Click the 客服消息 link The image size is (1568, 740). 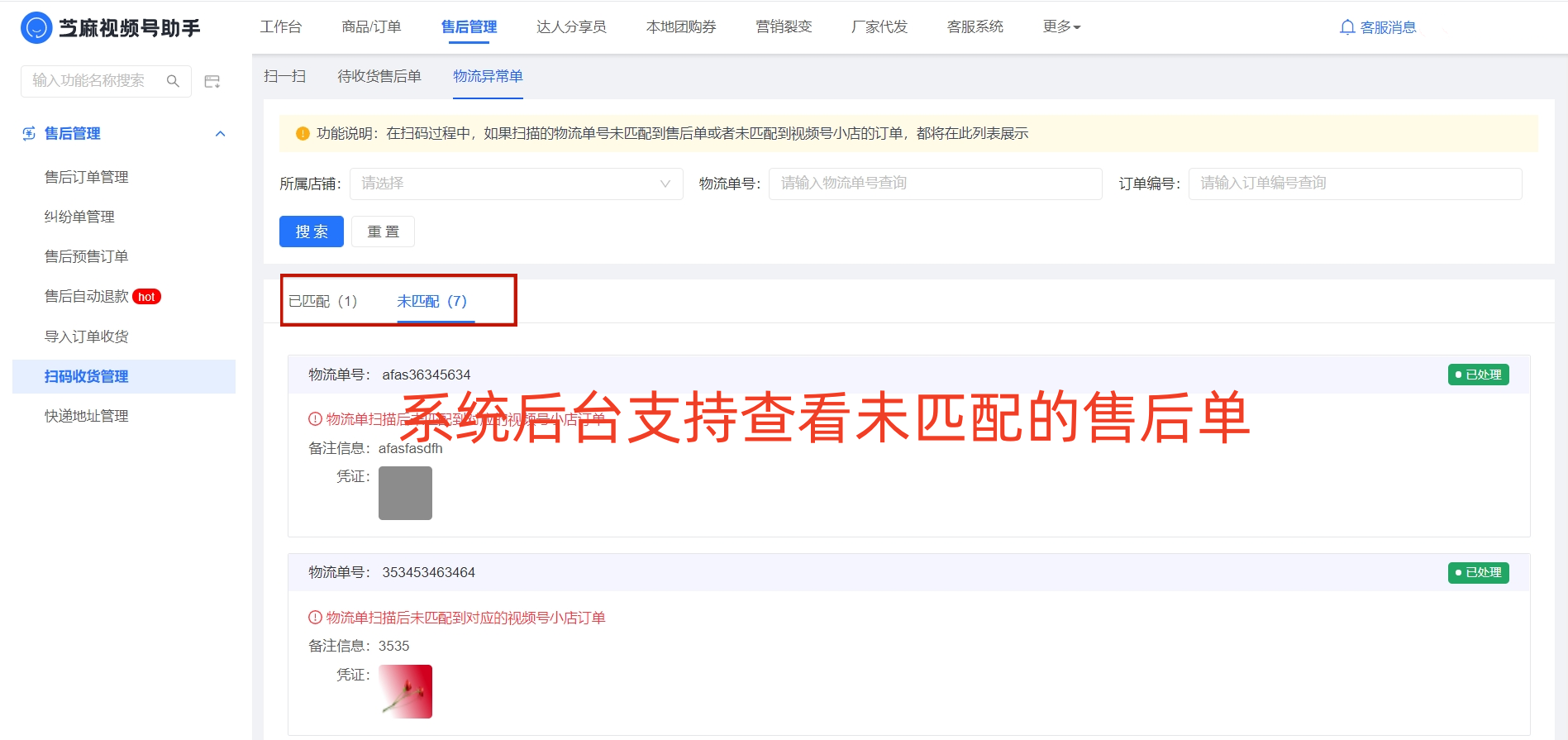1388,27
